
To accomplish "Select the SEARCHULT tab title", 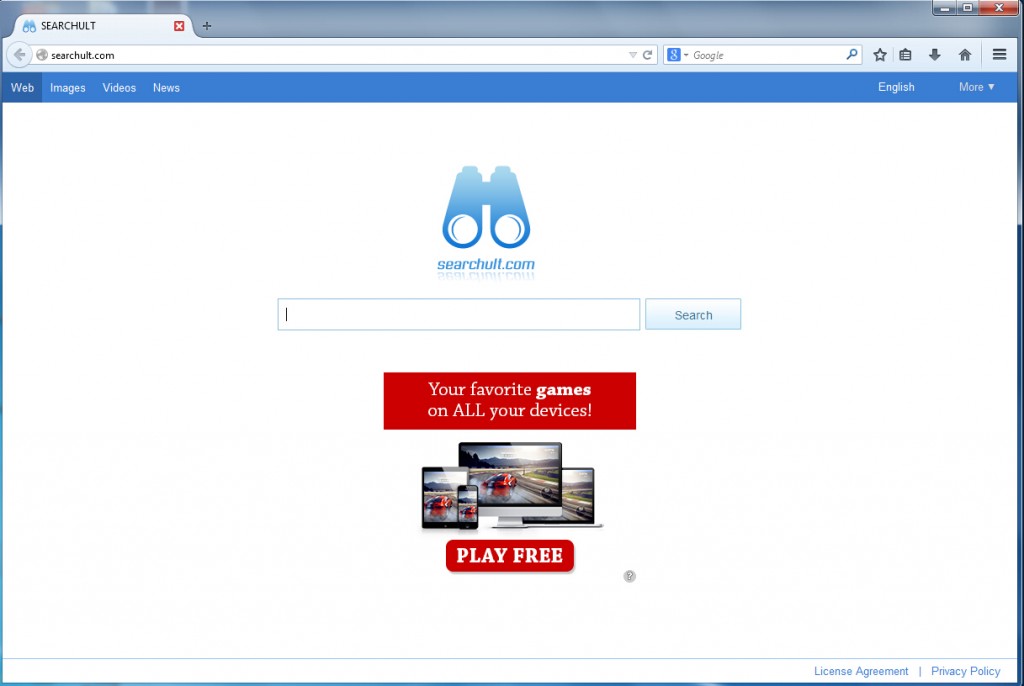I will point(68,26).
